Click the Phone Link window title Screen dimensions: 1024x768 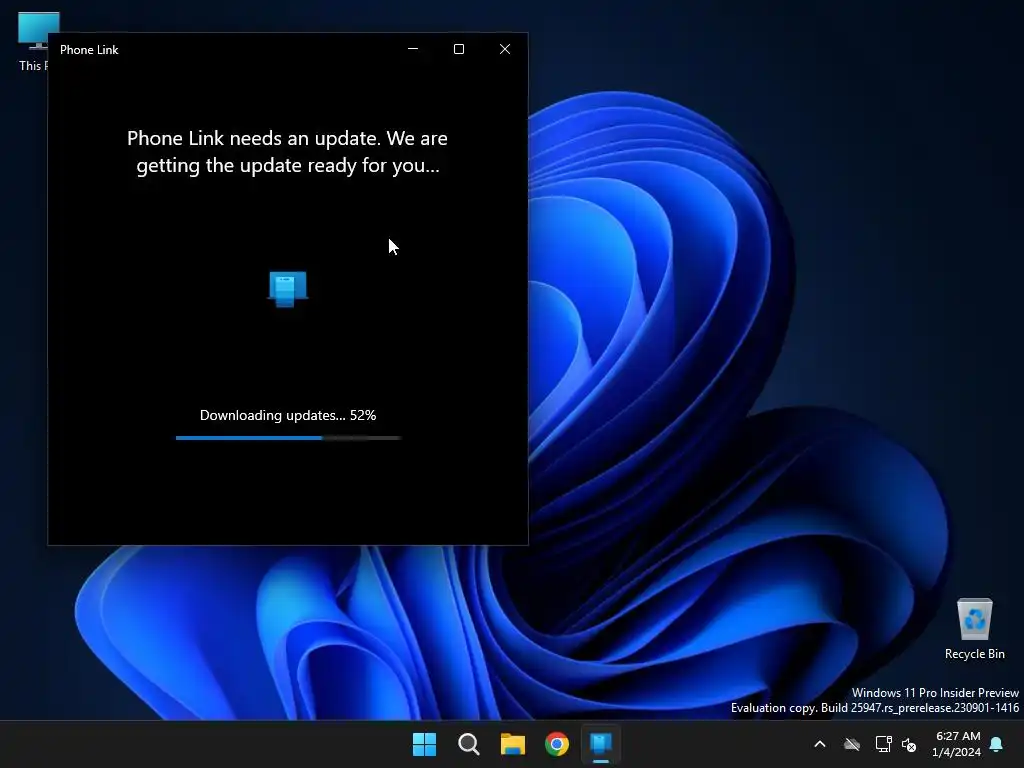89,50
